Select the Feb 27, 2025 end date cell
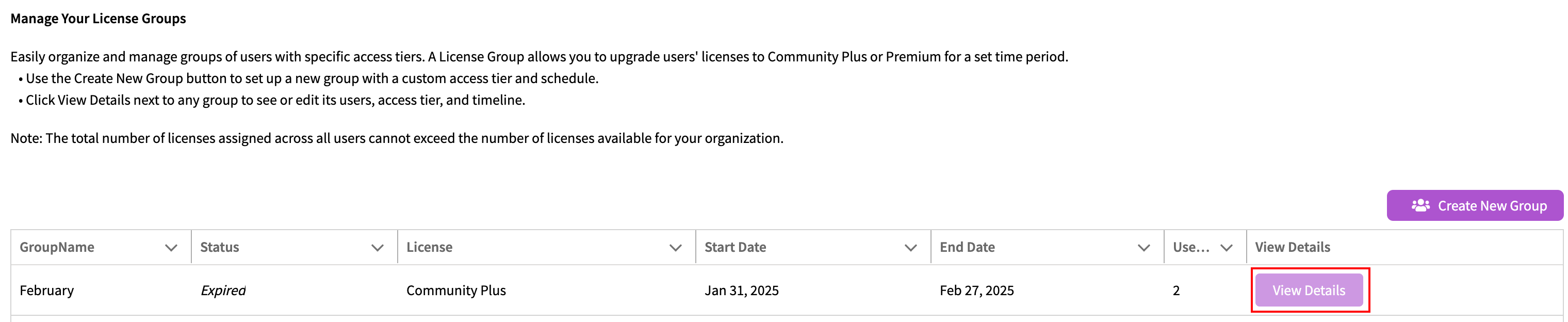Viewport: 1568px width, 322px height. click(x=976, y=291)
